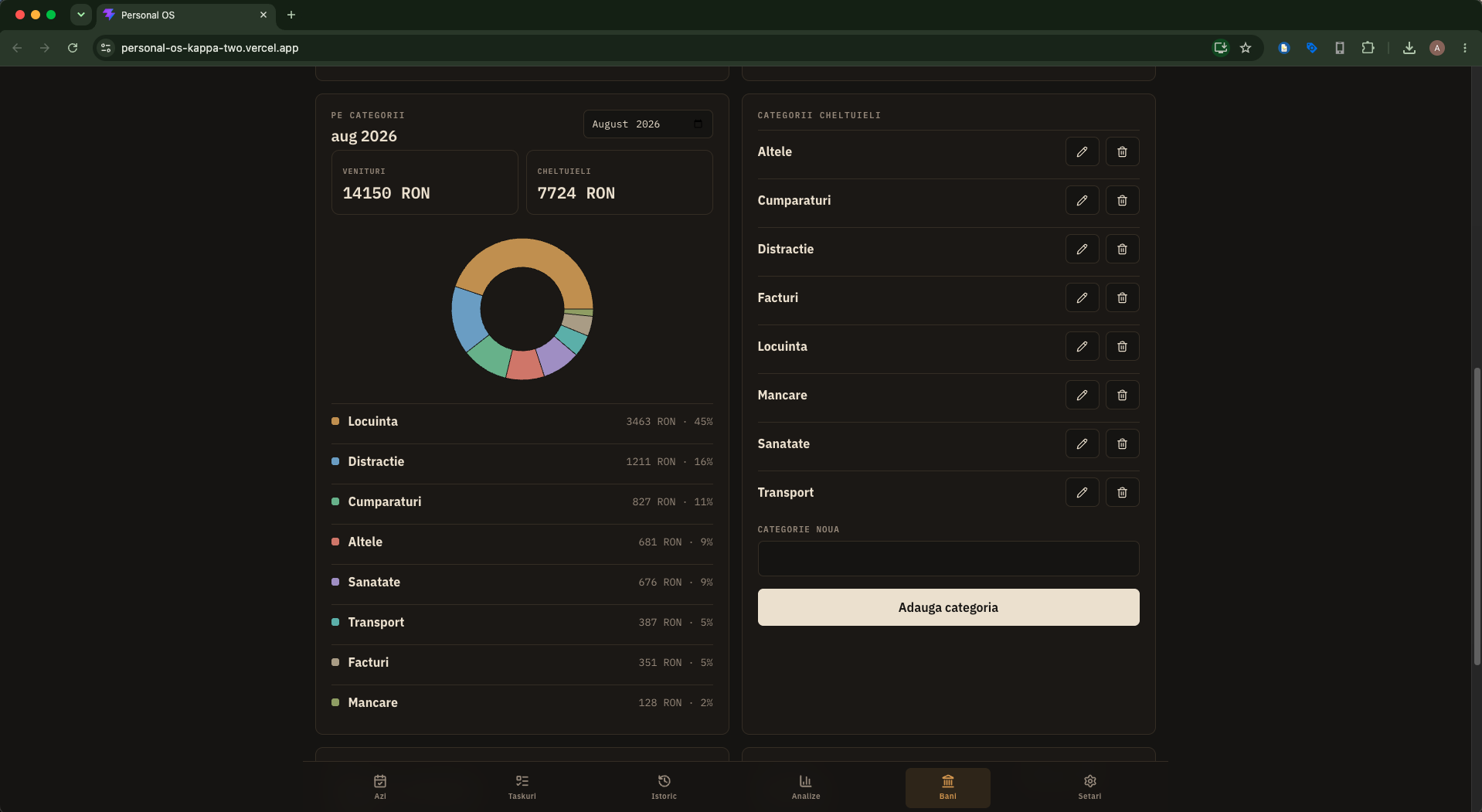Image resolution: width=1482 pixels, height=812 pixels.
Task: Edit the Mancare category
Action: point(1082,395)
